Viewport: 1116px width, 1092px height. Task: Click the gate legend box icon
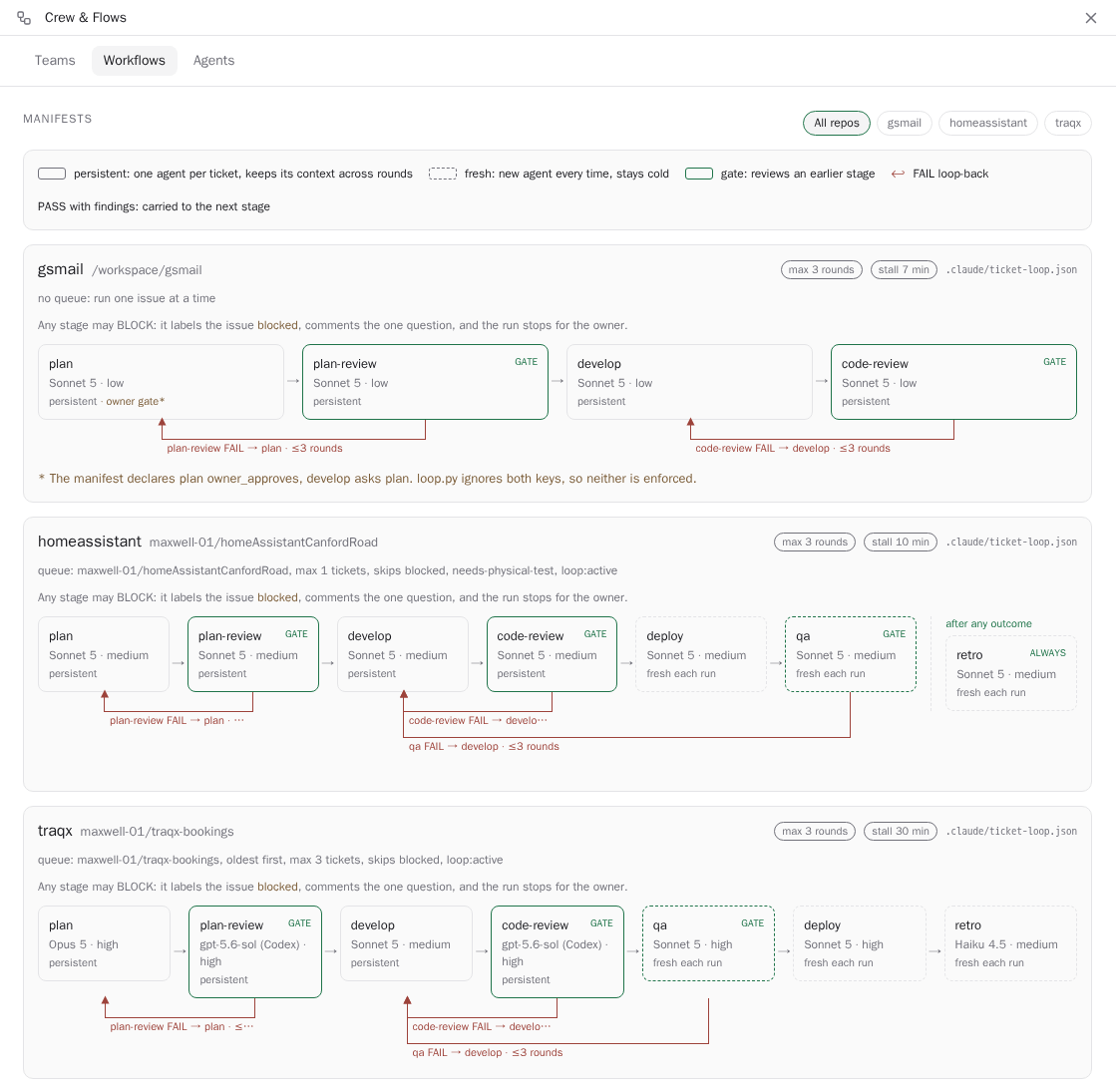point(699,174)
